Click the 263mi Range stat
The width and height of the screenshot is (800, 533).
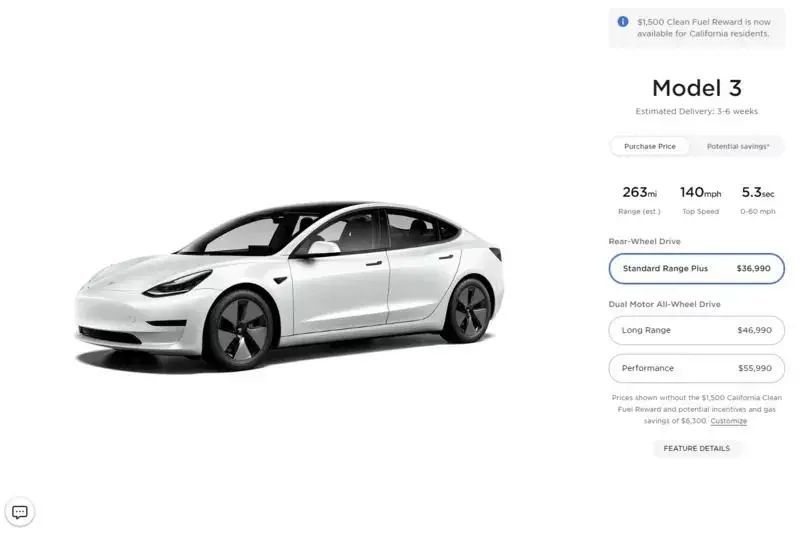639,200
